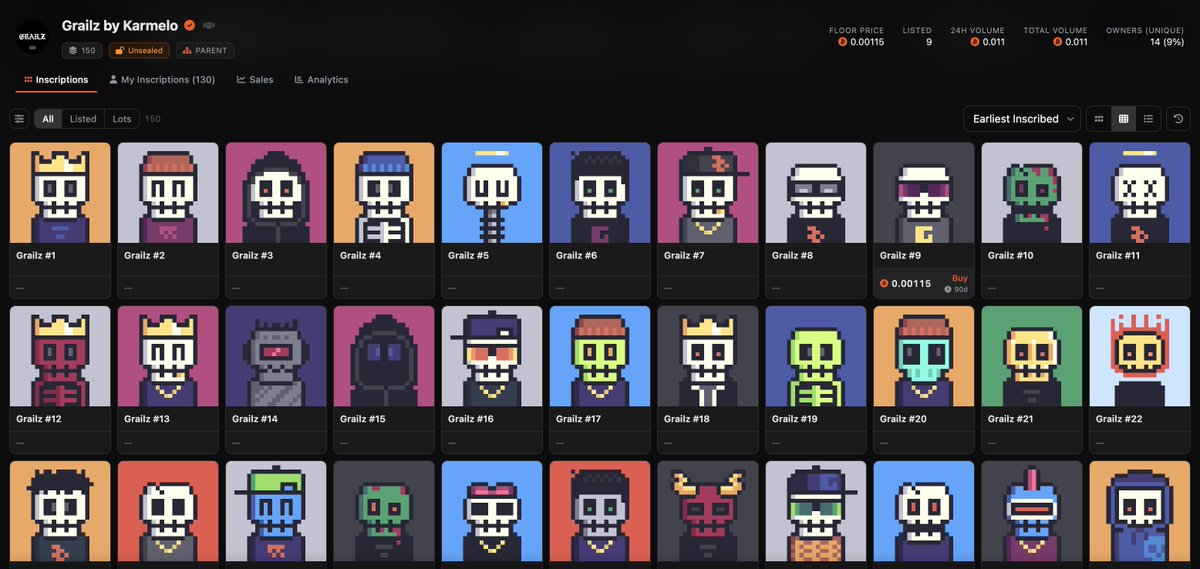Open Grailz #7 thumbnail
1200x569 pixels.
click(708, 193)
